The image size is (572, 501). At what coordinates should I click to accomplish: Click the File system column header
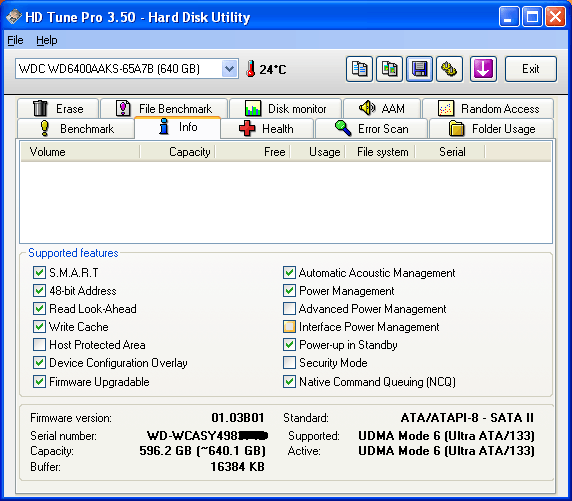(380, 152)
